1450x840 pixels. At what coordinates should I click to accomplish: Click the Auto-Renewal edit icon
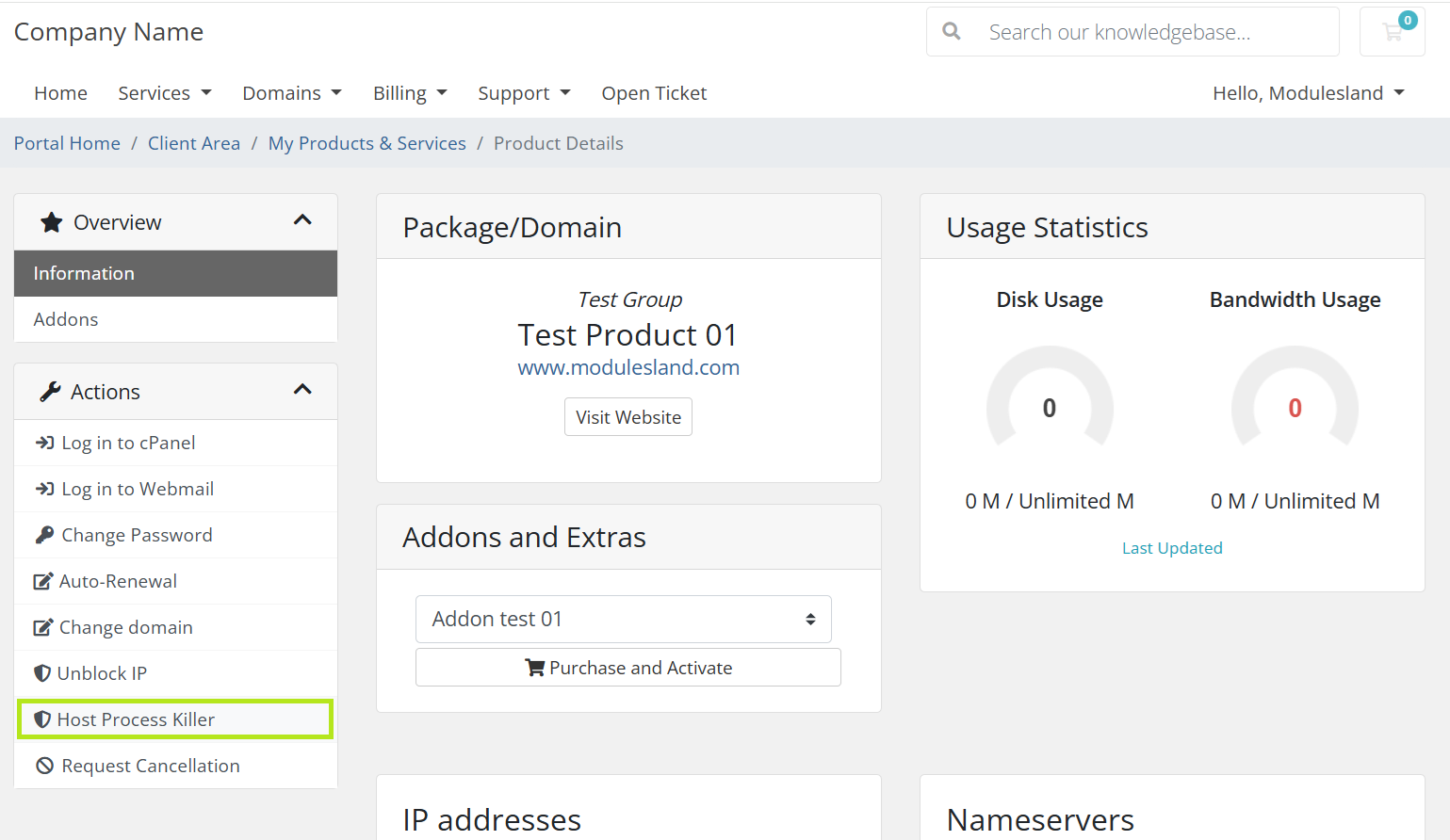coord(43,581)
